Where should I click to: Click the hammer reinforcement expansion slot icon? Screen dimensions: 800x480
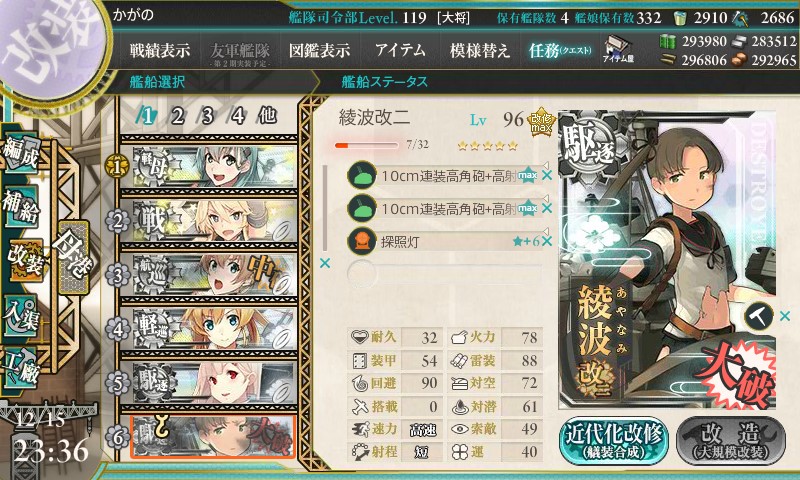click(x=759, y=316)
